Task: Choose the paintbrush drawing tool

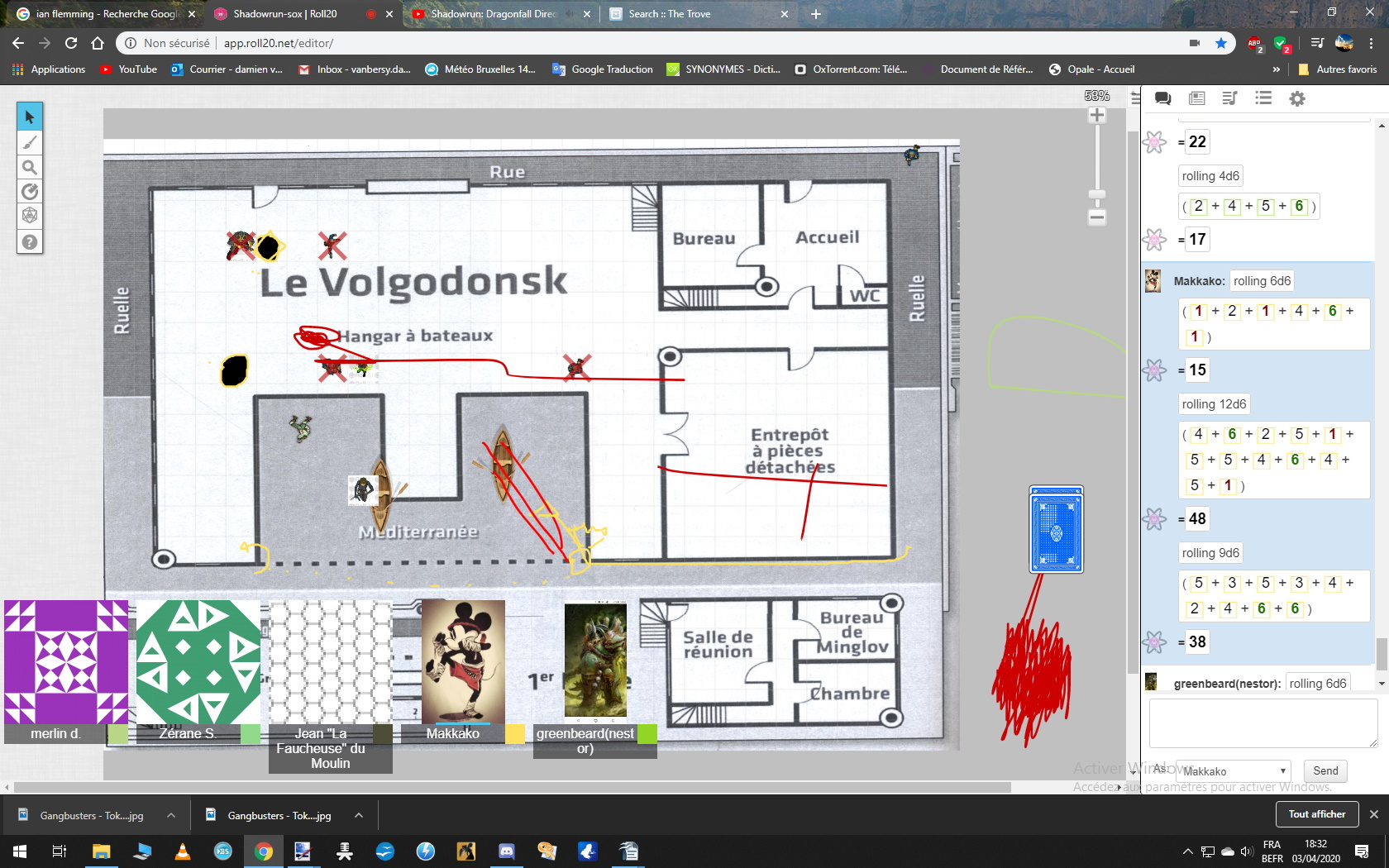Action: tap(30, 142)
